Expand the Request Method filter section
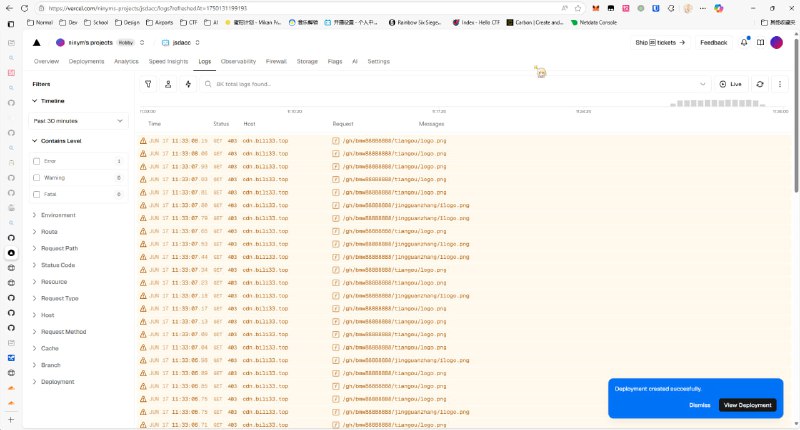800x430 pixels. [x=63, y=331]
